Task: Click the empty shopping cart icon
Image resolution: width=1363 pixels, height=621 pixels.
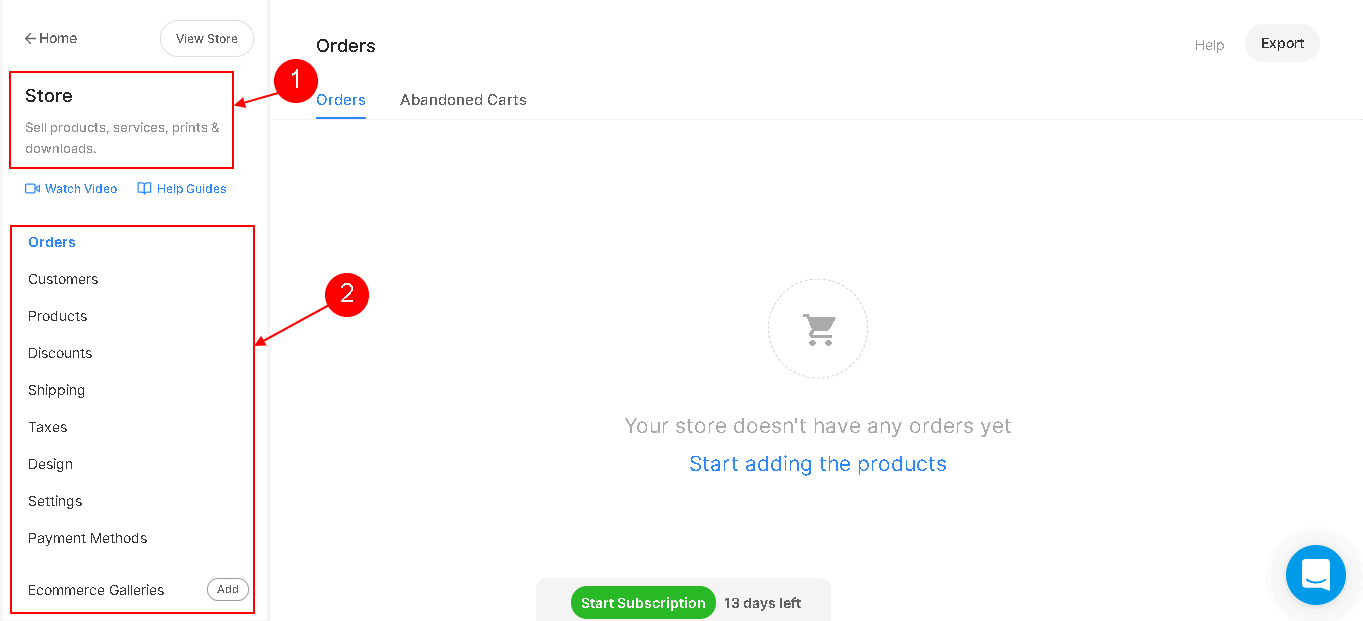Action: tap(819, 329)
